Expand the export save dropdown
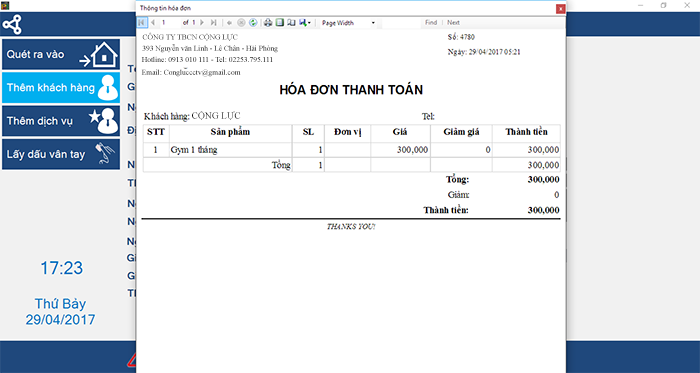This screenshot has height=373, width=700. coord(305,22)
